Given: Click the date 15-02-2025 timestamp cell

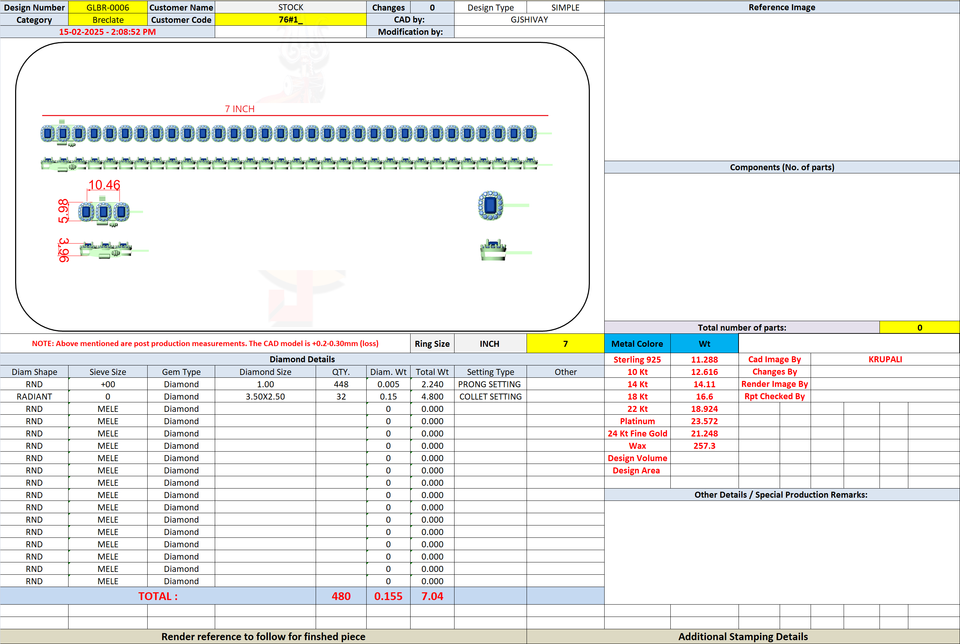Looking at the screenshot, I should [x=107, y=32].
